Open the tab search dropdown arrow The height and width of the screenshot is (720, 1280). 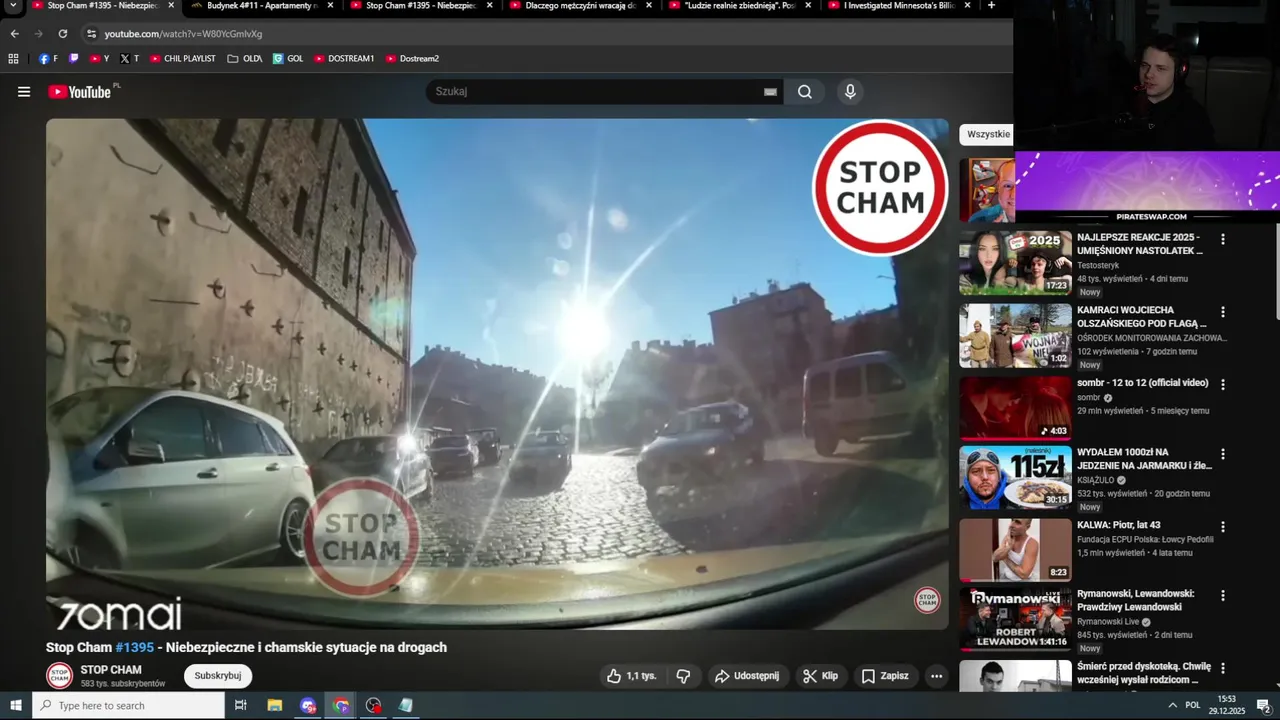[13, 6]
